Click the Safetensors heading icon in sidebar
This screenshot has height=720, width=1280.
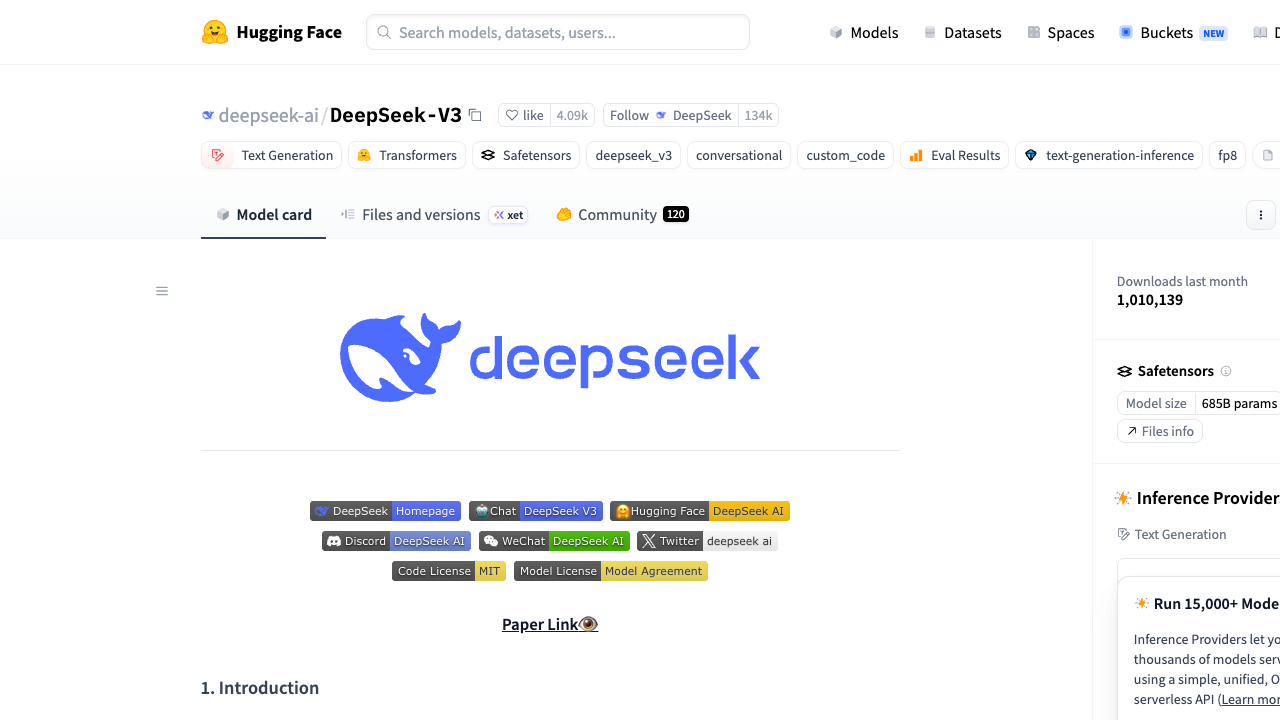1125,371
